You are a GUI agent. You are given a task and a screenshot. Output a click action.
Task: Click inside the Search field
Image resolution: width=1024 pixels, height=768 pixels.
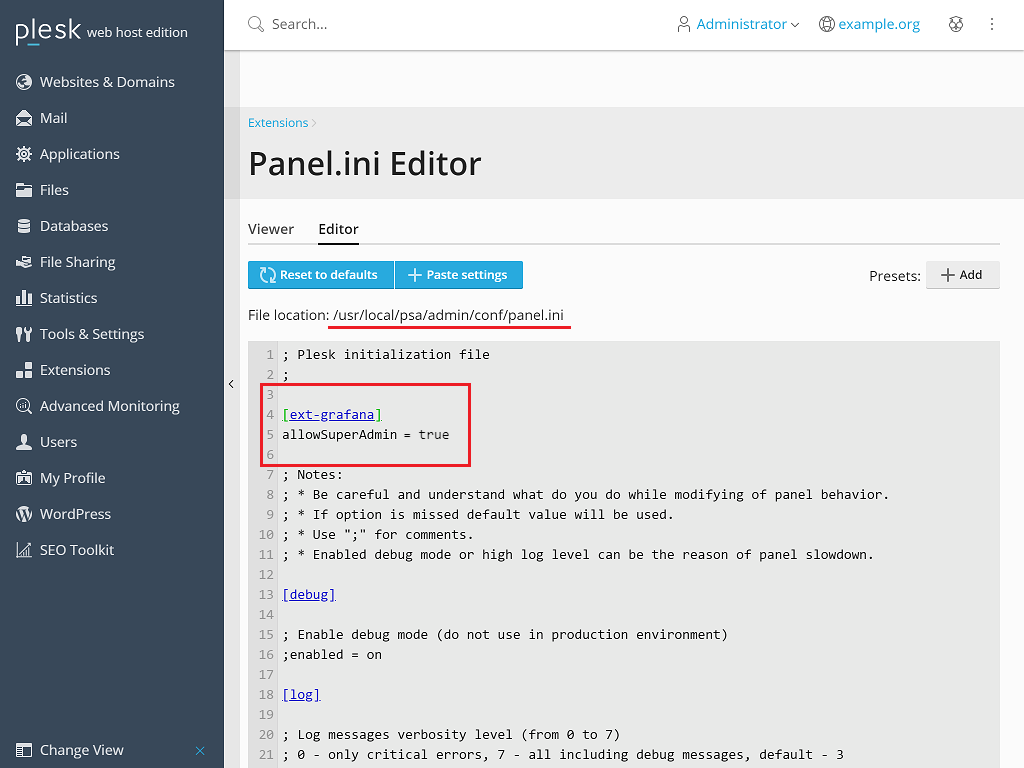[x=400, y=24]
